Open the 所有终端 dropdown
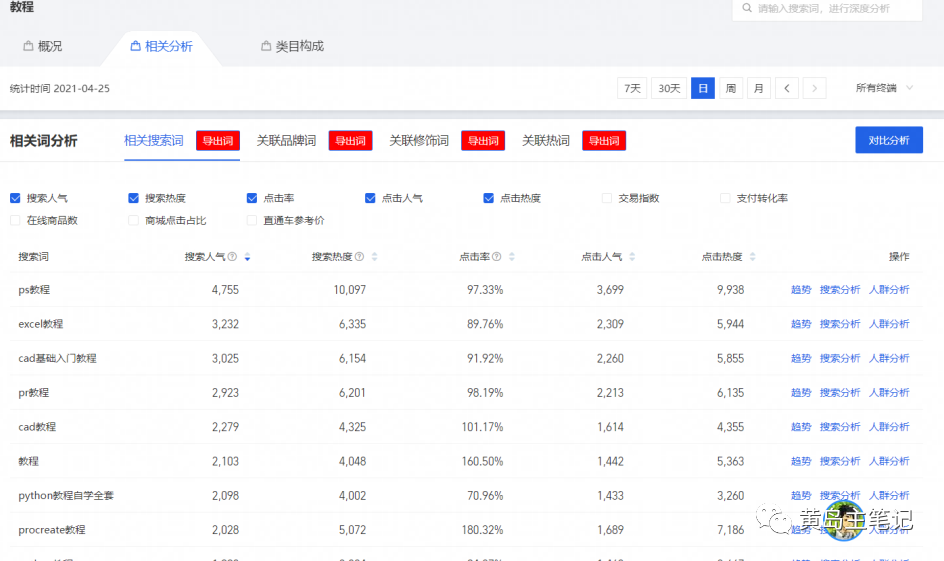 [884, 89]
